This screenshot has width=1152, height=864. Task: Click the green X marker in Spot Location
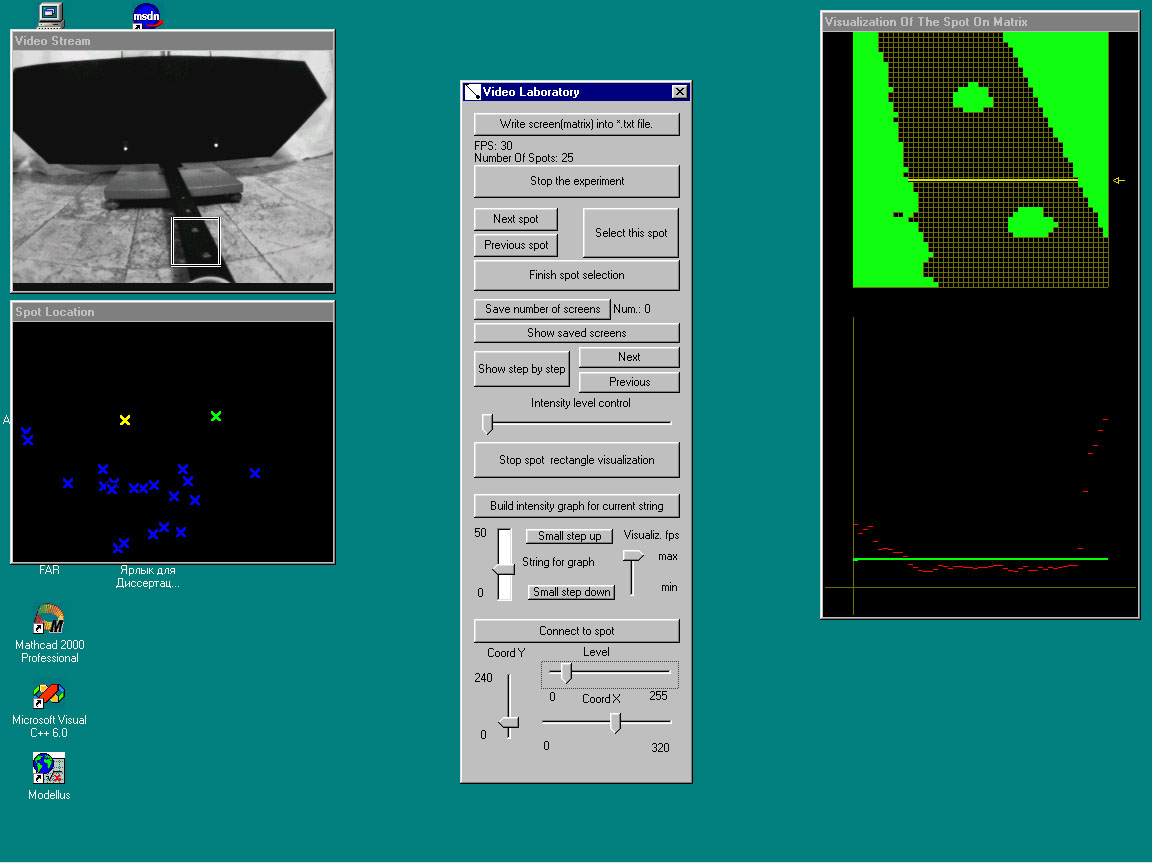coord(216,416)
